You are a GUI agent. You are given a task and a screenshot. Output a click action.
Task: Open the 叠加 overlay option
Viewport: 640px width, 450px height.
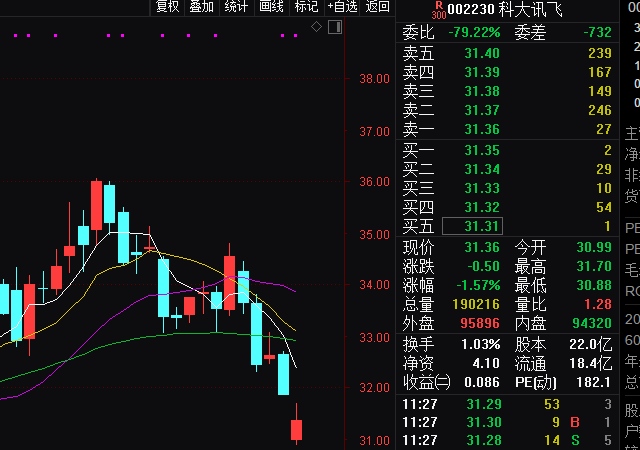[x=201, y=7]
